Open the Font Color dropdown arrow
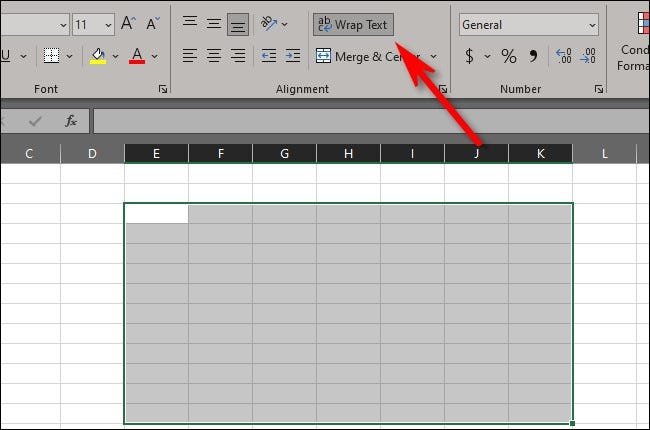650x430 pixels. tap(155, 56)
